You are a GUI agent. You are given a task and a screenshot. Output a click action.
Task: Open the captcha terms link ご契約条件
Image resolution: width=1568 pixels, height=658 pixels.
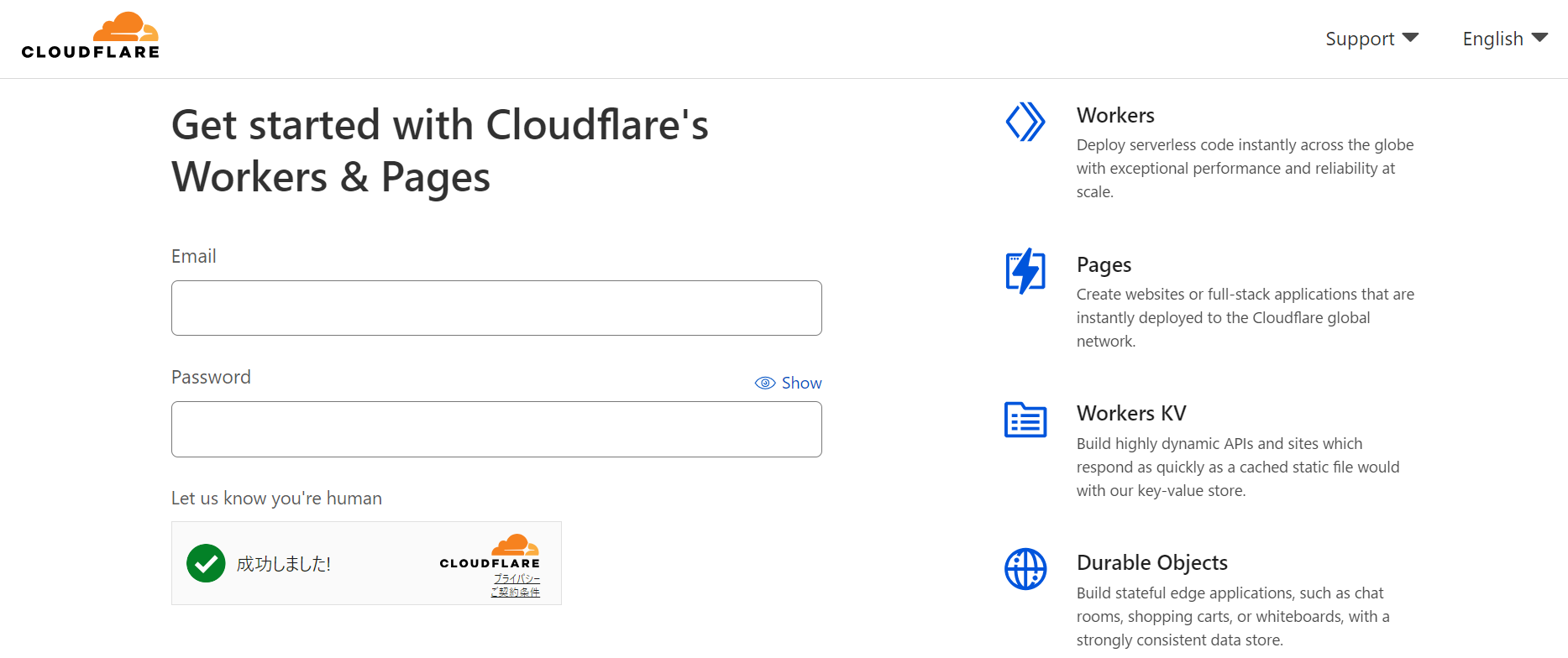click(x=516, y=592)
